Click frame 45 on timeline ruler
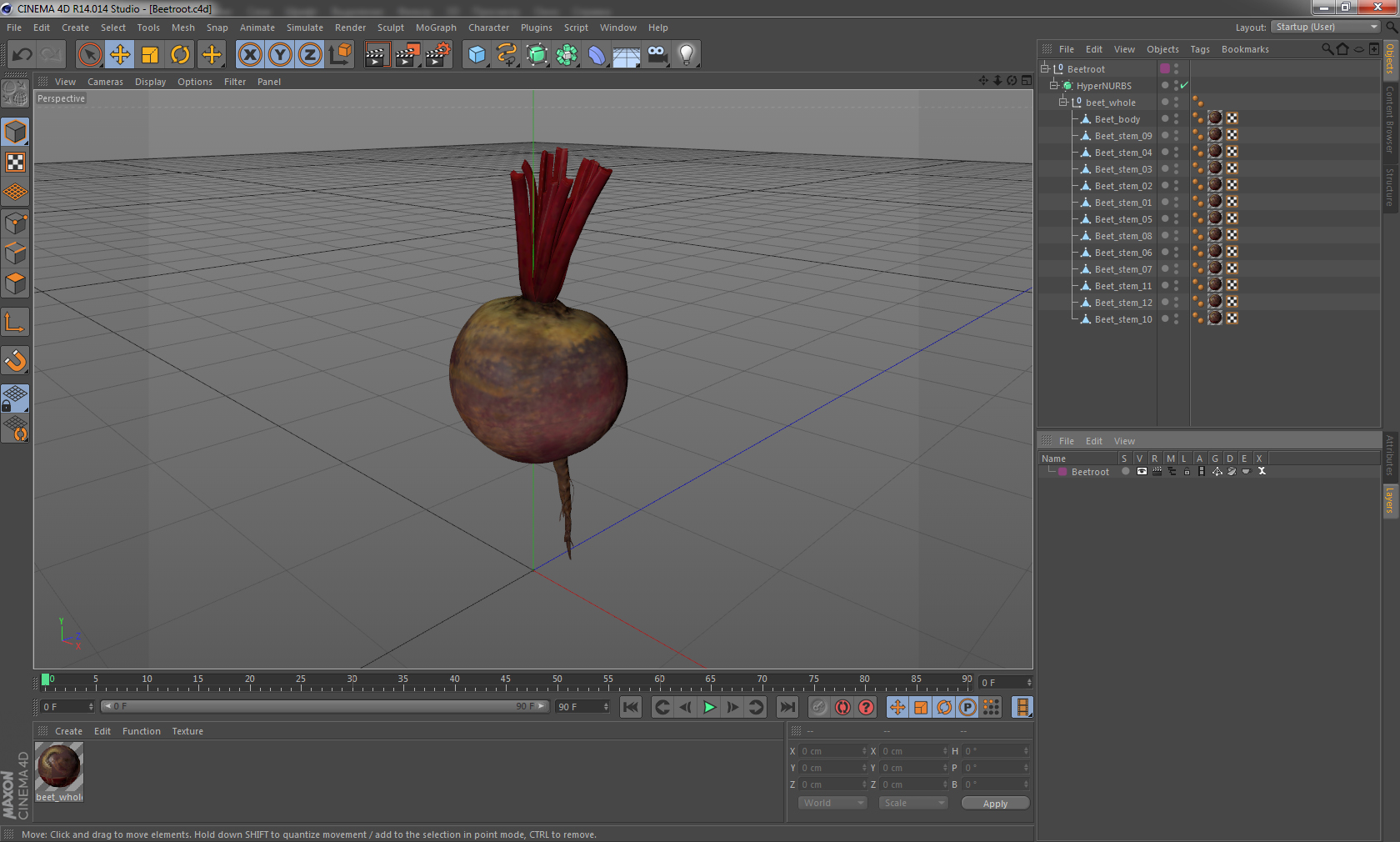 506,681
